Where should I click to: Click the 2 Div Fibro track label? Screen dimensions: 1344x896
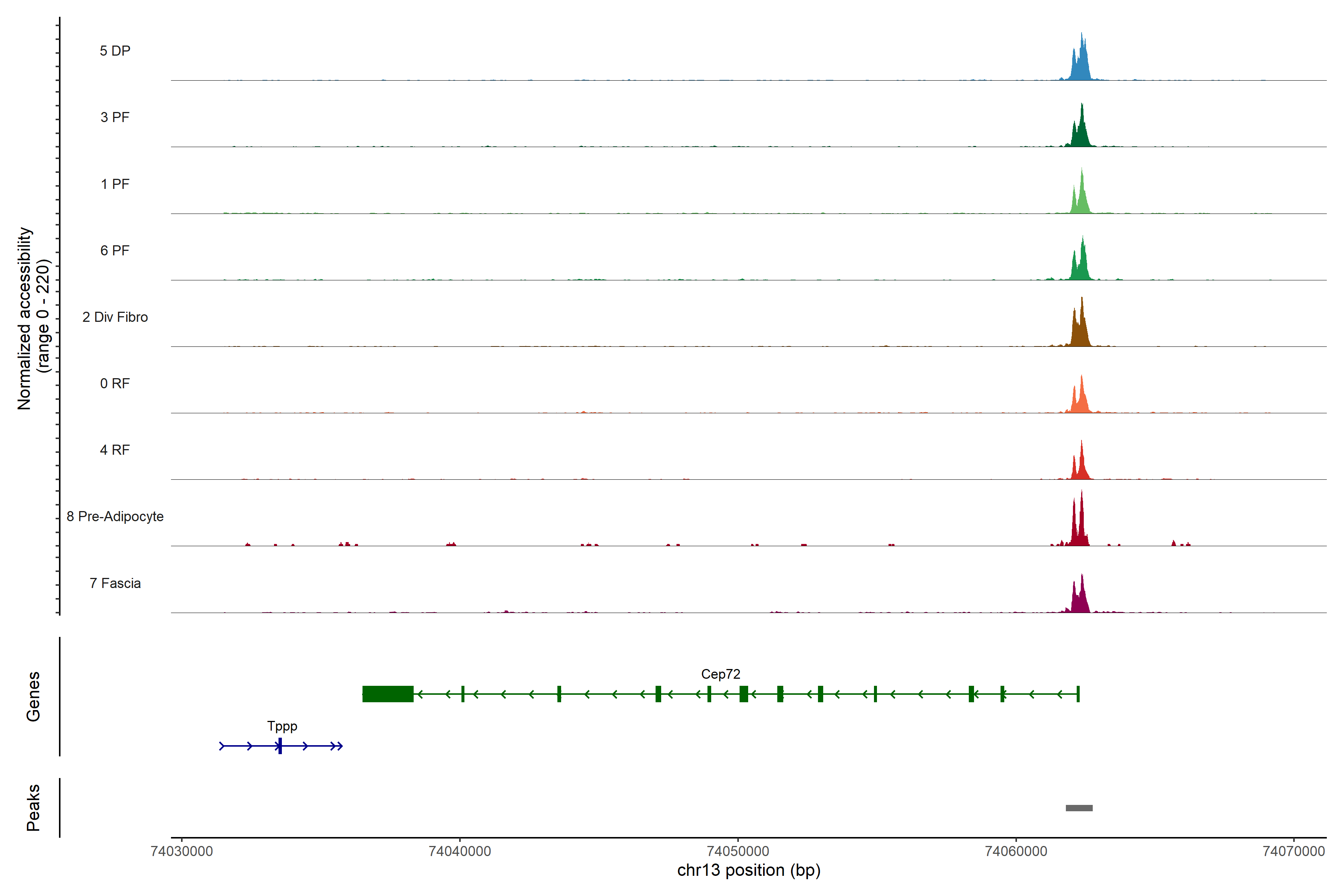(x=115, y=317)
